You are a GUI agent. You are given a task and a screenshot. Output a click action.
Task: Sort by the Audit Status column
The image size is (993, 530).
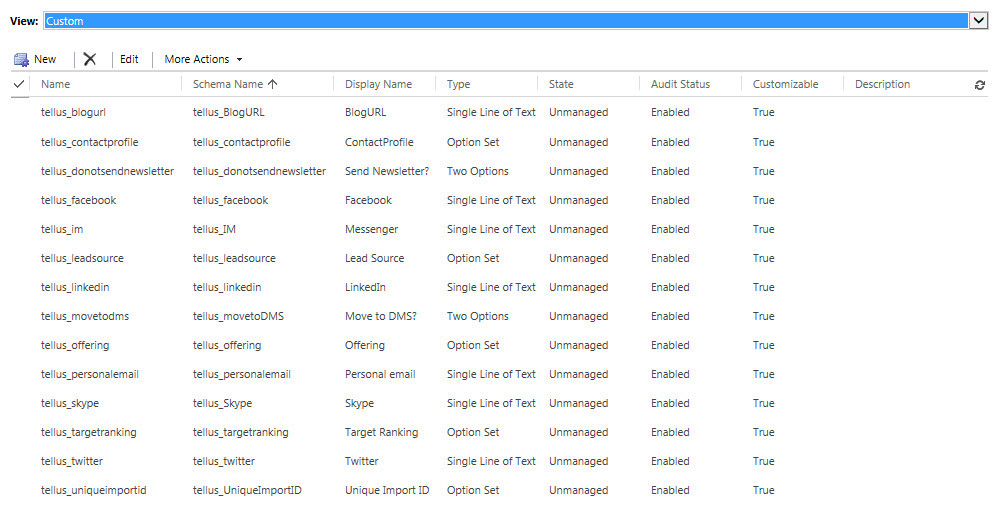pos(680,85)
